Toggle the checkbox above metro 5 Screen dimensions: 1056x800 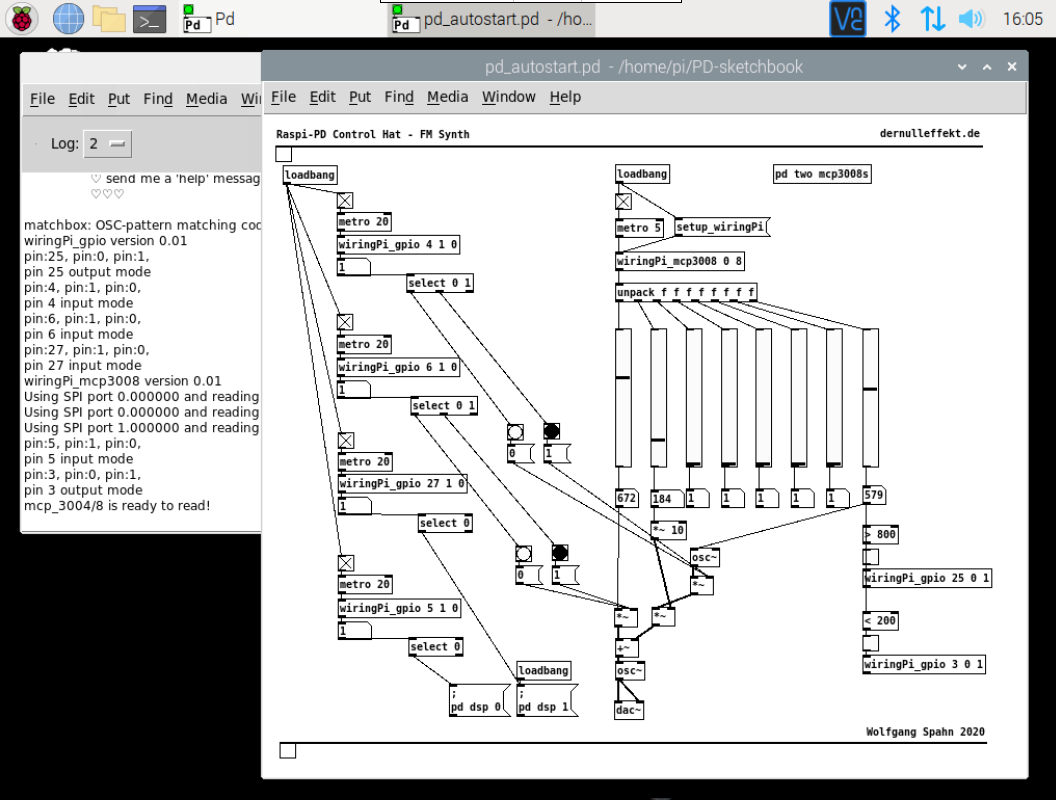click(623, 201)
